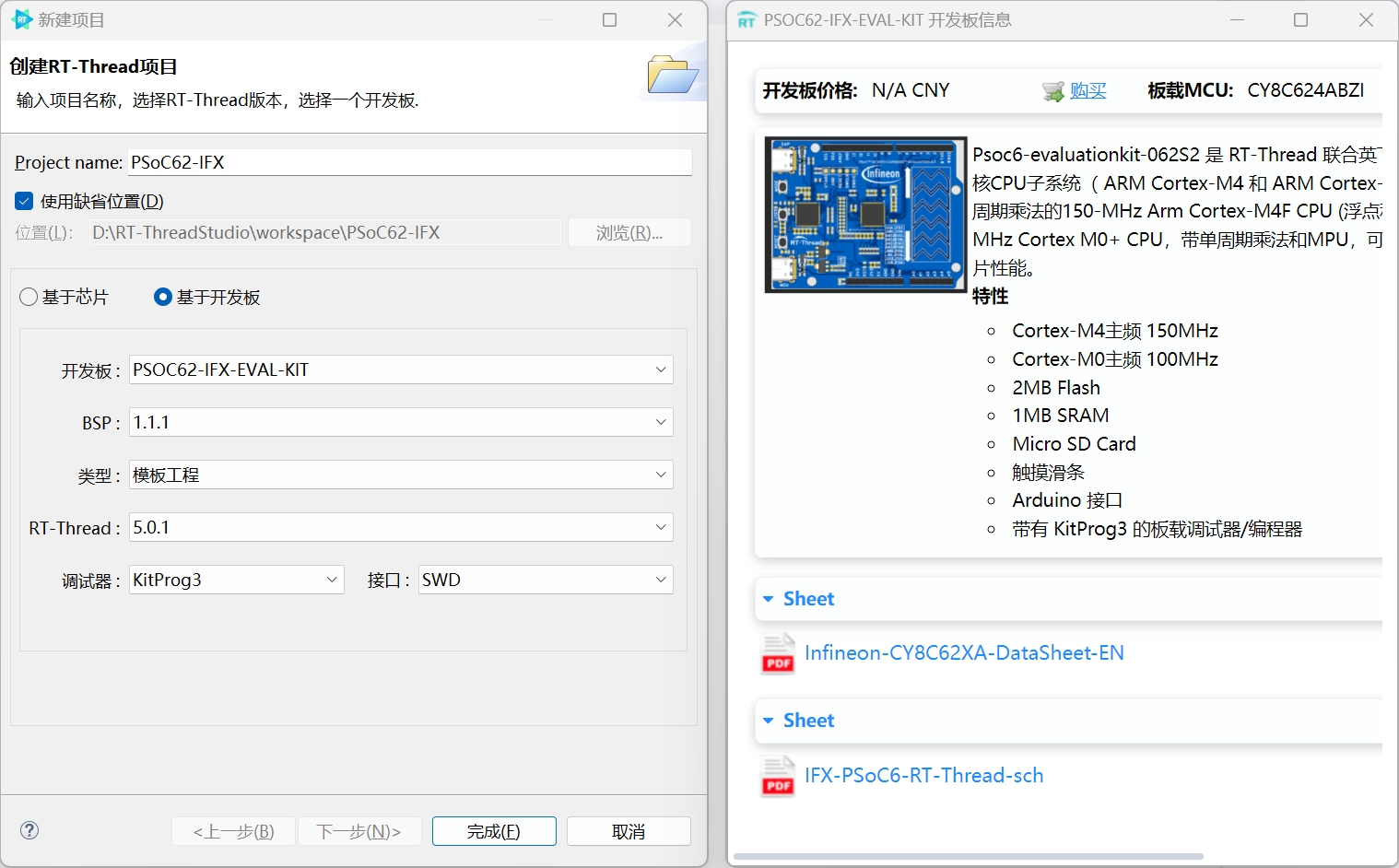This screenshot has width=1399, height=868.
Task: Click the 2MB Flash feature line
Action: [x=1056, y=388]
